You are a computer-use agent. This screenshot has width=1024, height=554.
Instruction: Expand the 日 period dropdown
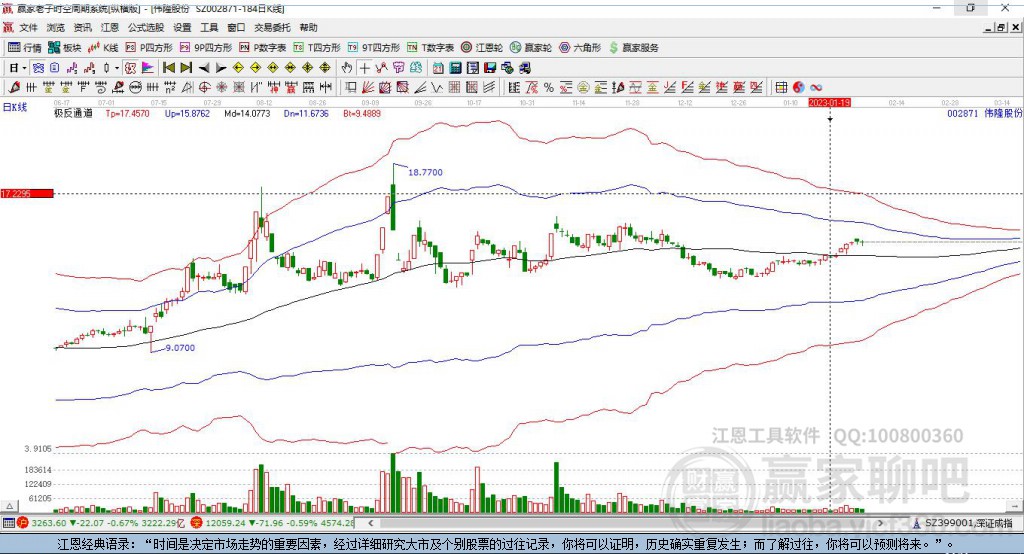coord(24,68)
